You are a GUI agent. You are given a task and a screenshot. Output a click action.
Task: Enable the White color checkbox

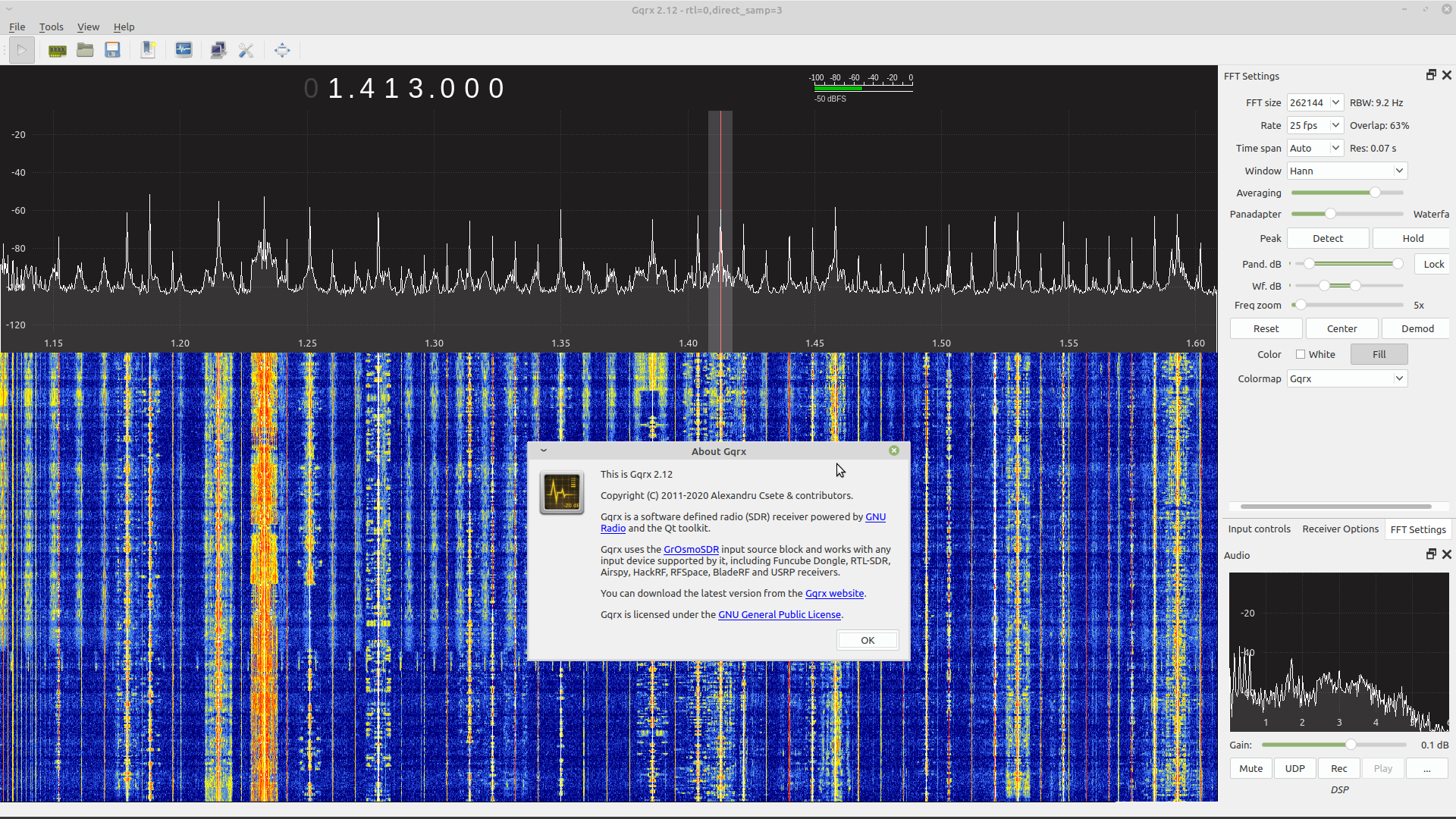point(1301,354)
